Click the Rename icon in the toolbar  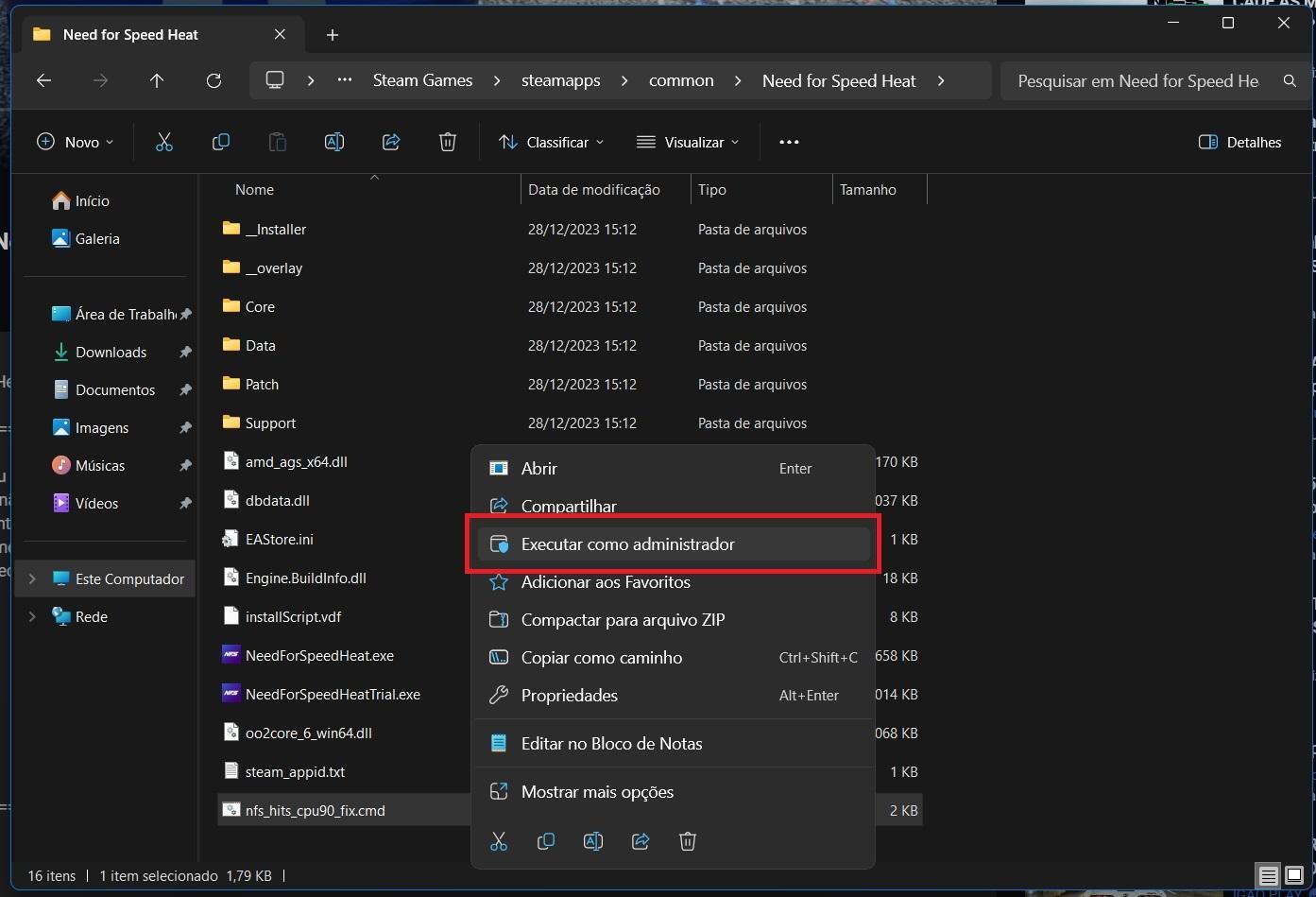pyautogui.click(x=334, y=142)
